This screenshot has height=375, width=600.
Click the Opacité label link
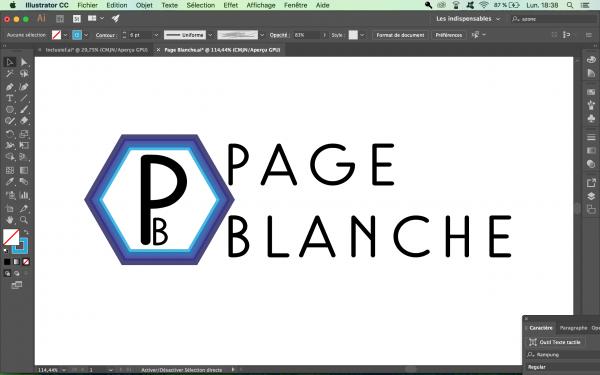point(279,35)
